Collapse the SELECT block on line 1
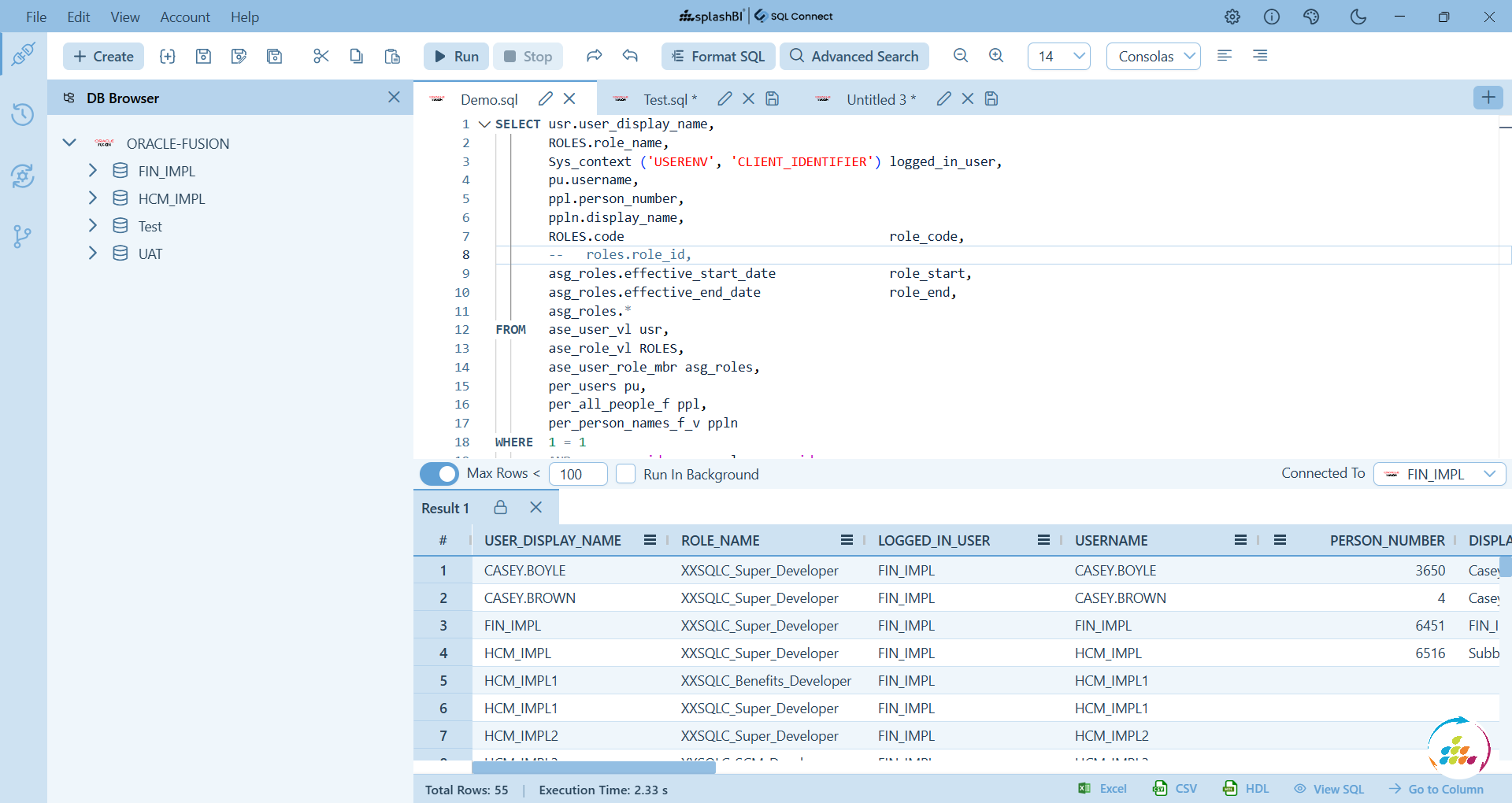The width and height of the screenshot is (1512, 803). click(484, 124)
